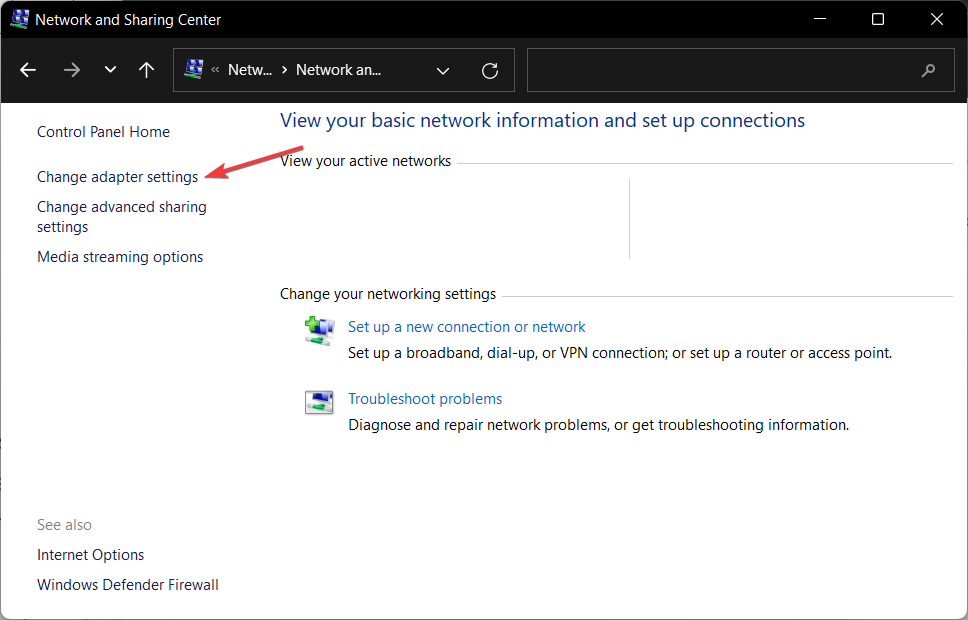Expand the double-chevron breadcrumb at address start

click(x=215, y=70)
